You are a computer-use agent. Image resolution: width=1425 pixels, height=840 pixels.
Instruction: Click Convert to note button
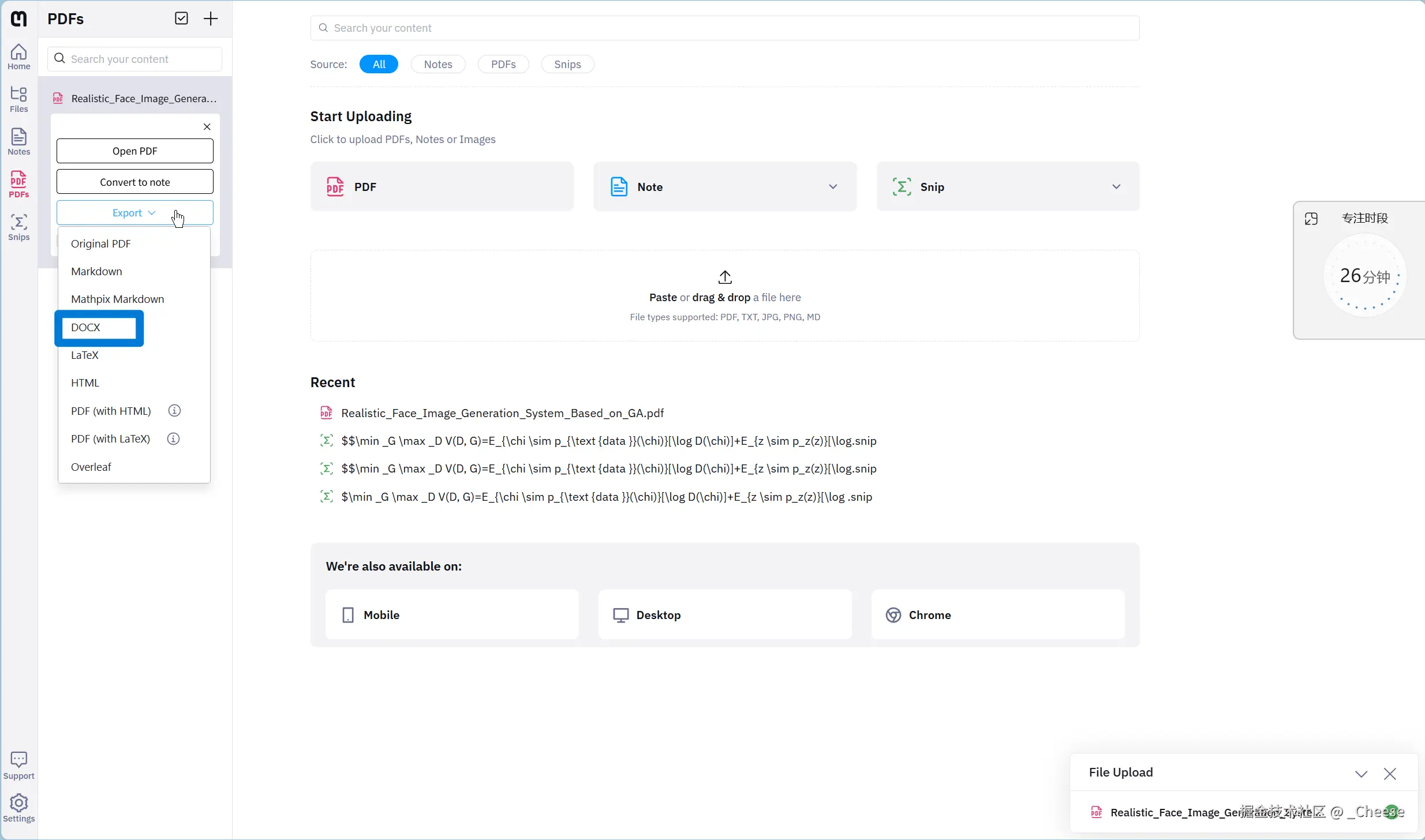coord(134,182)
